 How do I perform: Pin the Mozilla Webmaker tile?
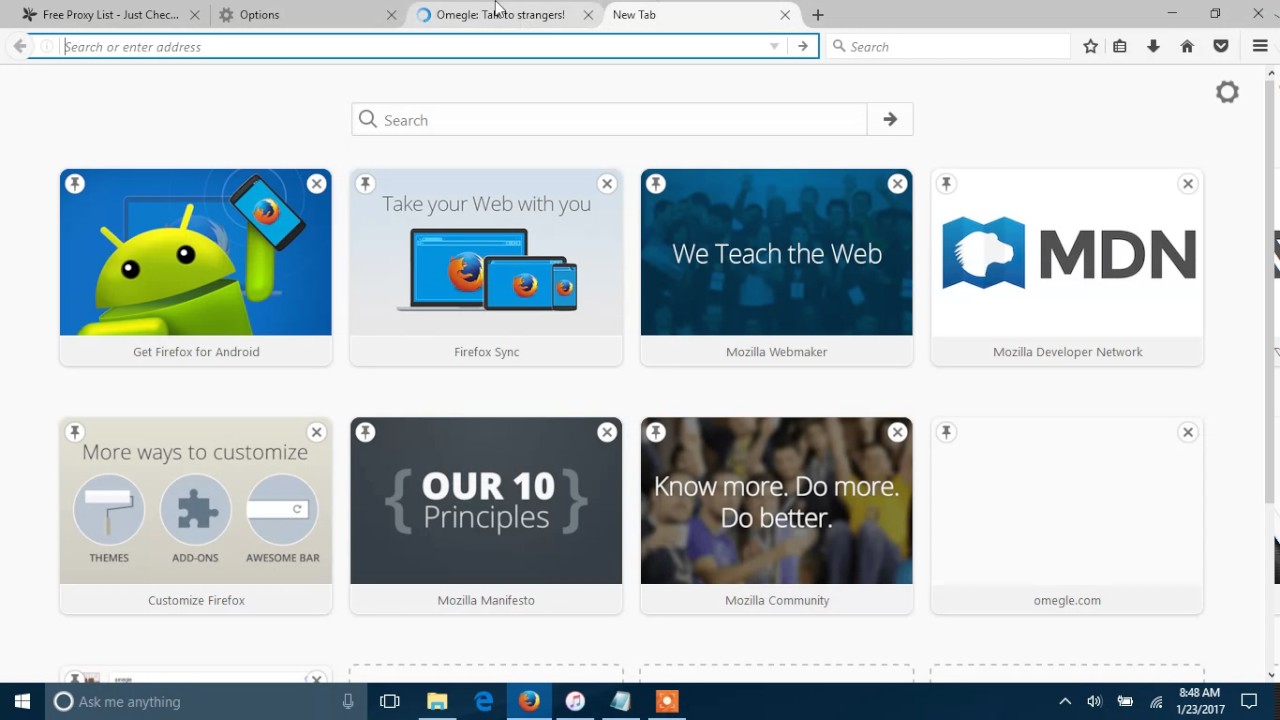(655, 184)
